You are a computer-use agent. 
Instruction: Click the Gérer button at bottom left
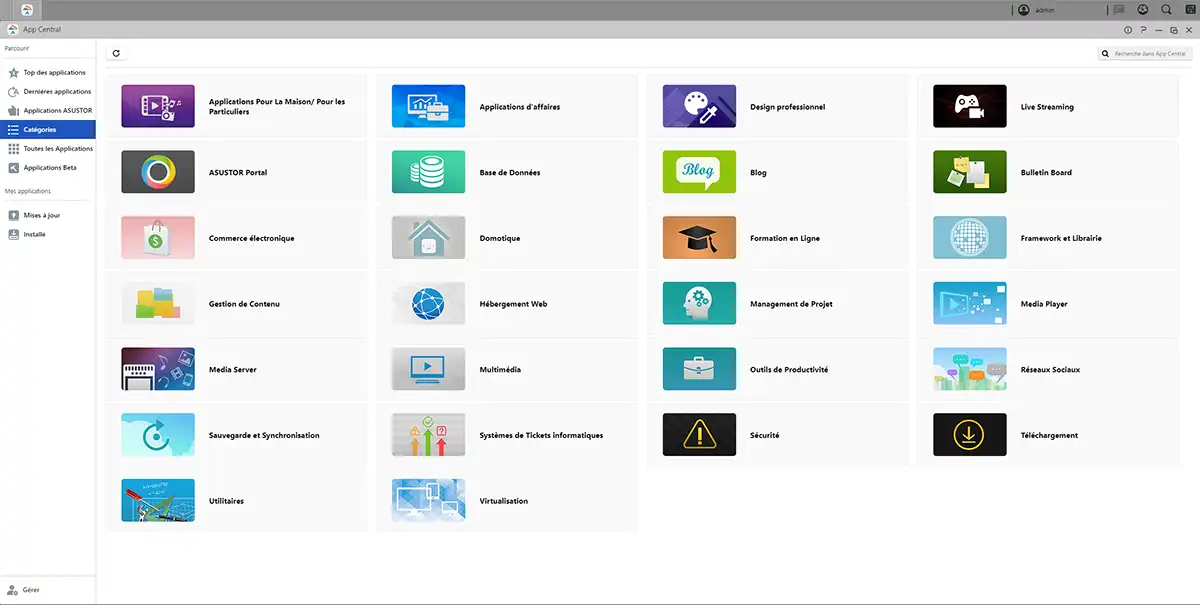pyautogui.click(x=30, y=590)
